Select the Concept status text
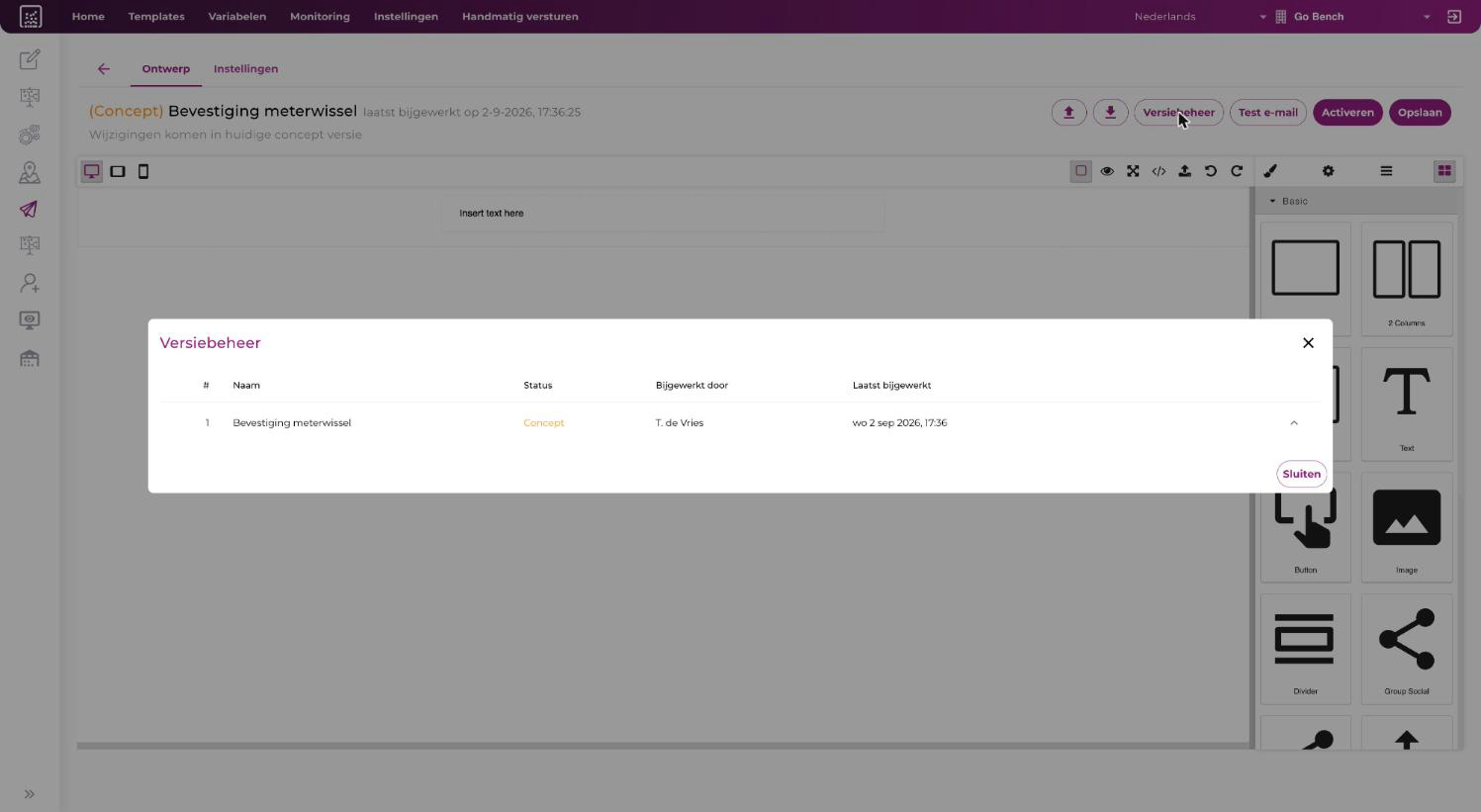 (543, 423)
